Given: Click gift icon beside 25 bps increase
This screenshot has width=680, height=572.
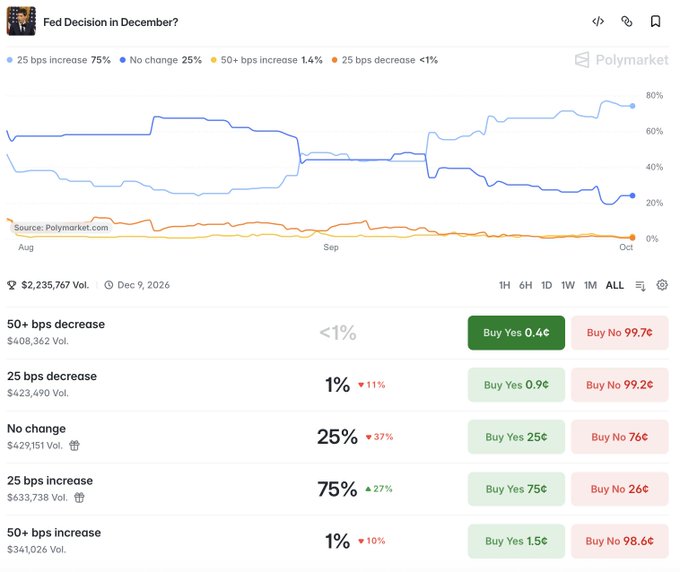Looking at the screenshot, I should tap(79, 497).
